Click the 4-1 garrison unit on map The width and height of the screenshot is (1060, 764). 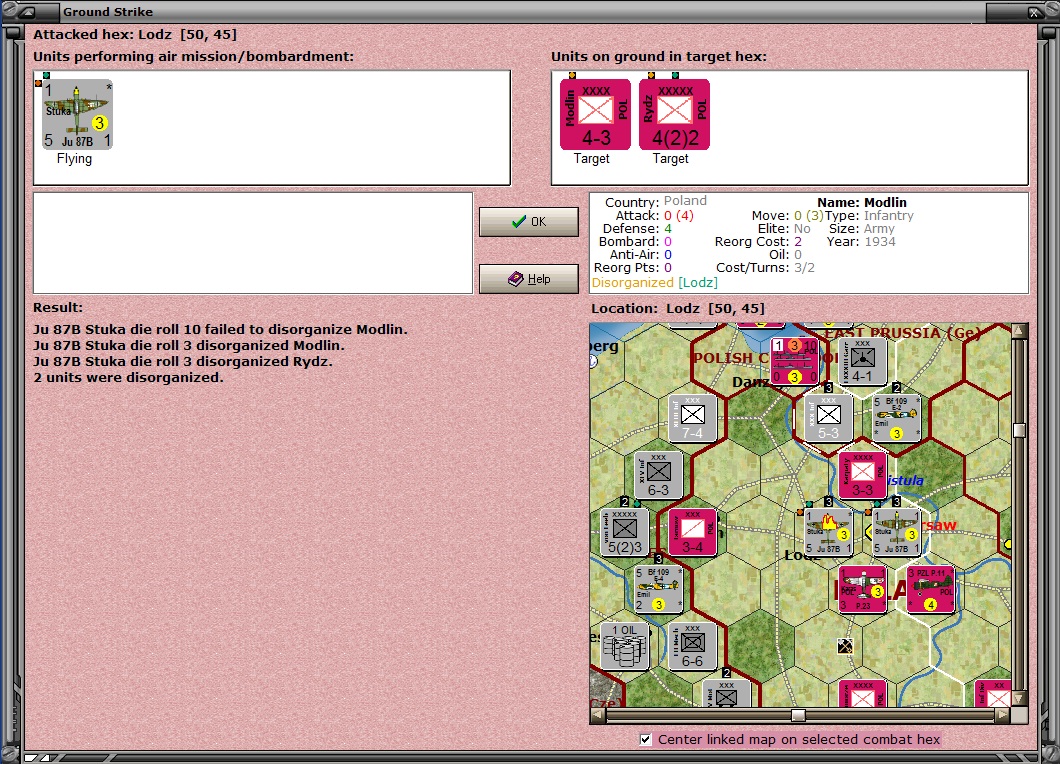[862, 362]
